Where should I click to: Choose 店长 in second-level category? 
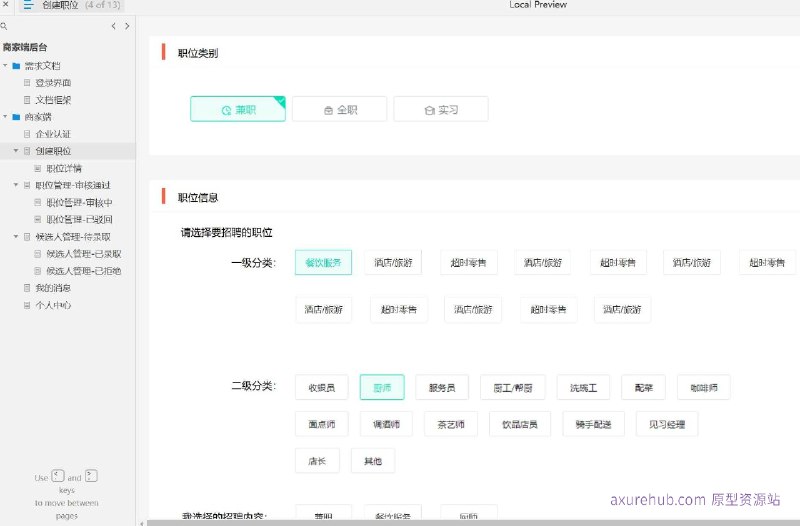point(317,461)
